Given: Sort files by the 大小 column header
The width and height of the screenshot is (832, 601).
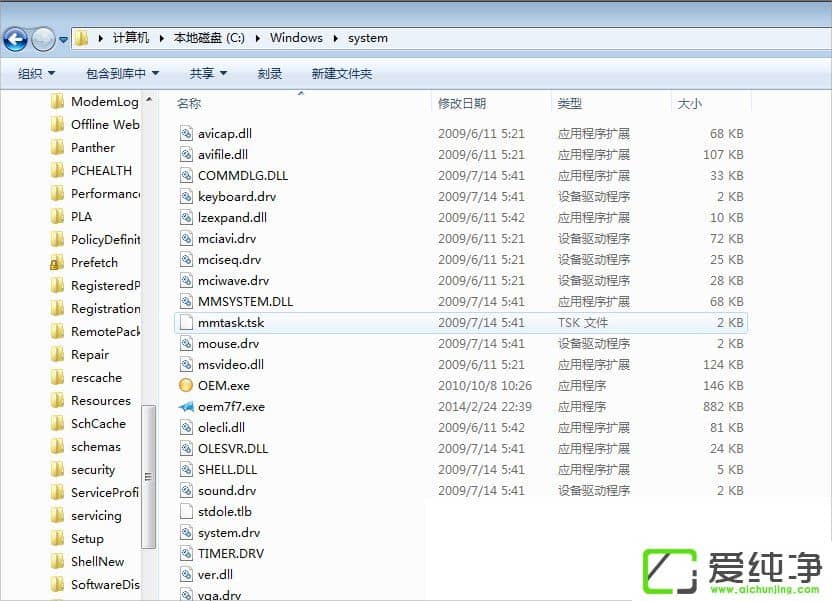Looking at the screenshot, I should (x=690, y=103).
